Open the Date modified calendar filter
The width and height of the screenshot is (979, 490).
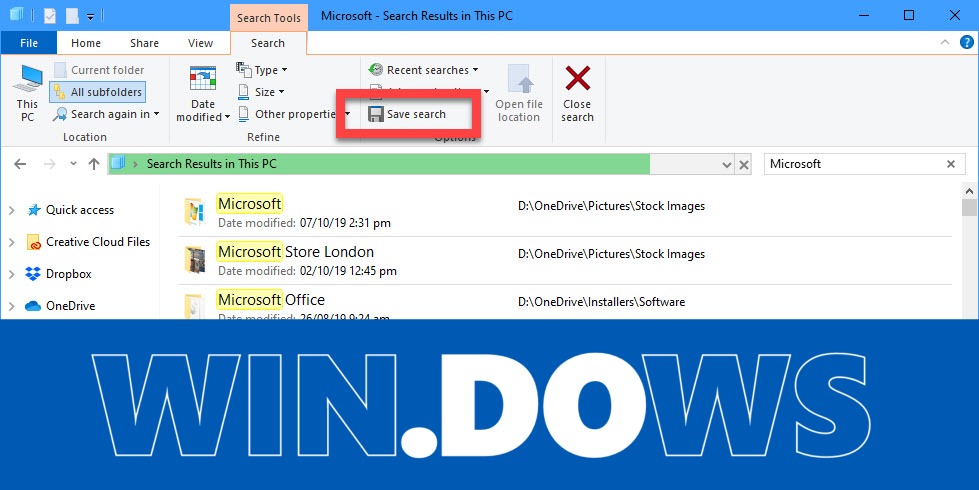203,93
